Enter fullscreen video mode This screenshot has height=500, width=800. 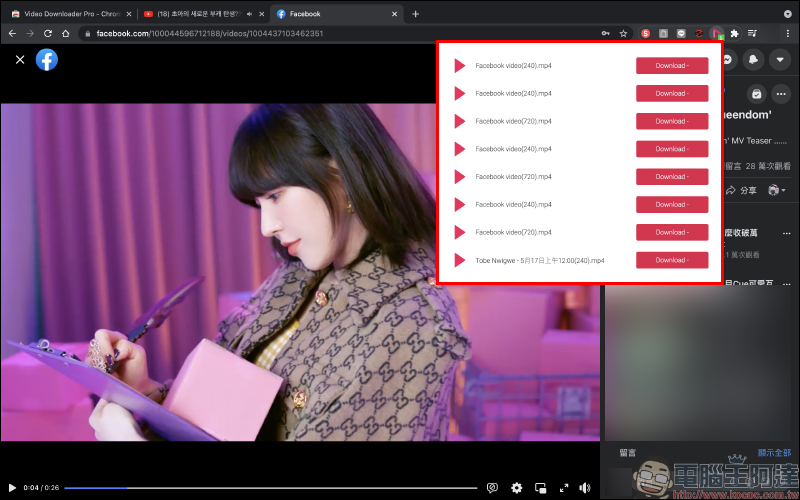point(564,488)
